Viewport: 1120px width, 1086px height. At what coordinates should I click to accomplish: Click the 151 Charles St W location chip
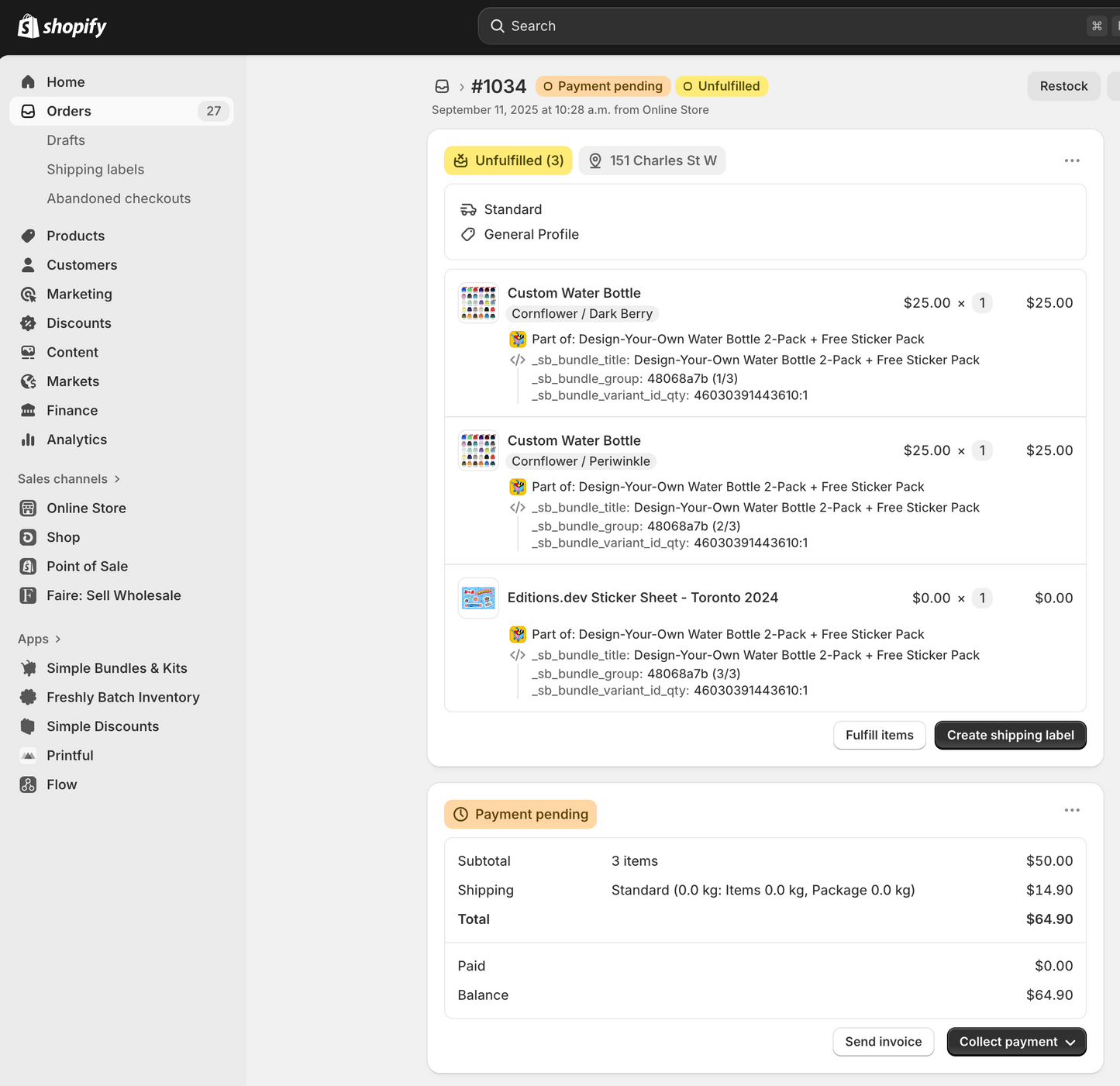(652, 160)
